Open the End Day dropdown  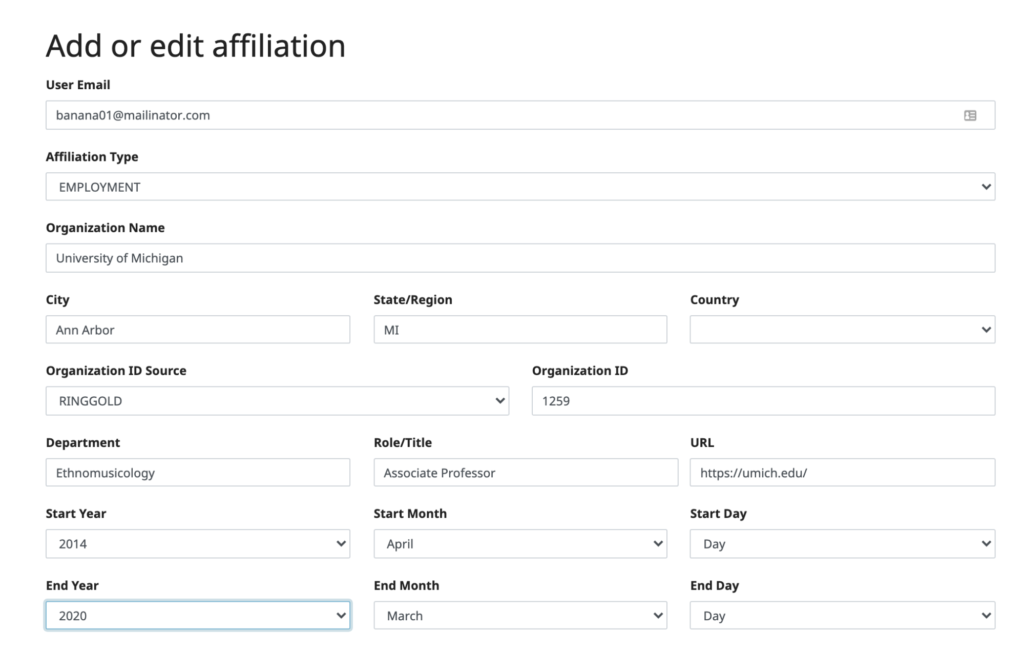point(842,616)
